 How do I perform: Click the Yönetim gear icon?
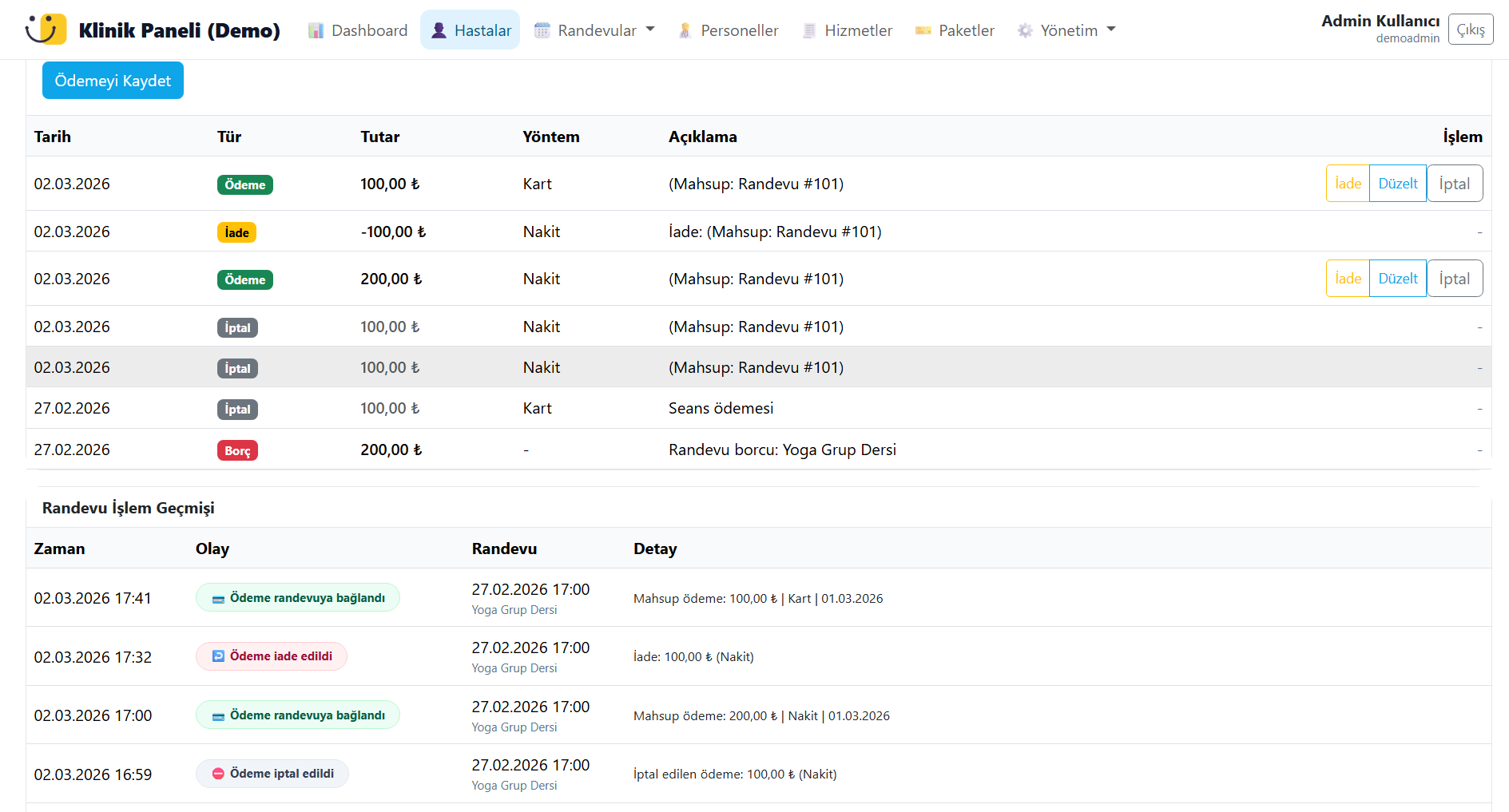(x=1025, y=30)
